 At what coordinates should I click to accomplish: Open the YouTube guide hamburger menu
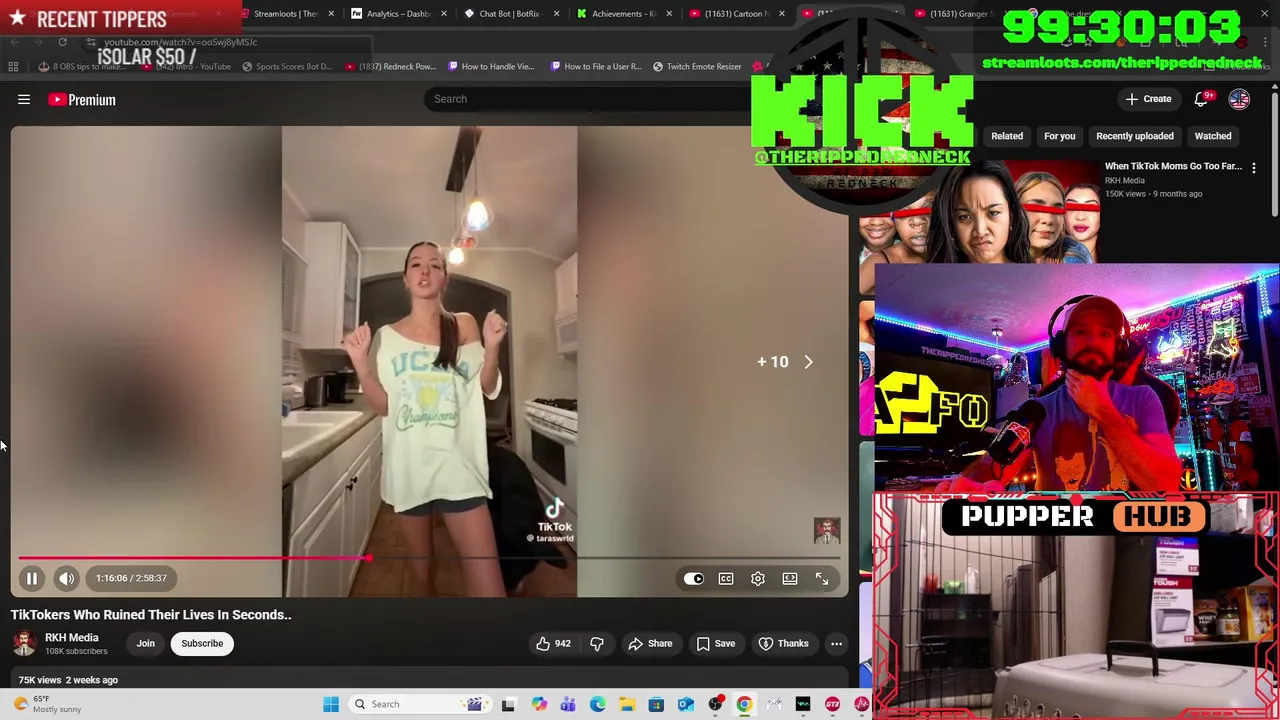pyautogui.click(x=24, y=99)
